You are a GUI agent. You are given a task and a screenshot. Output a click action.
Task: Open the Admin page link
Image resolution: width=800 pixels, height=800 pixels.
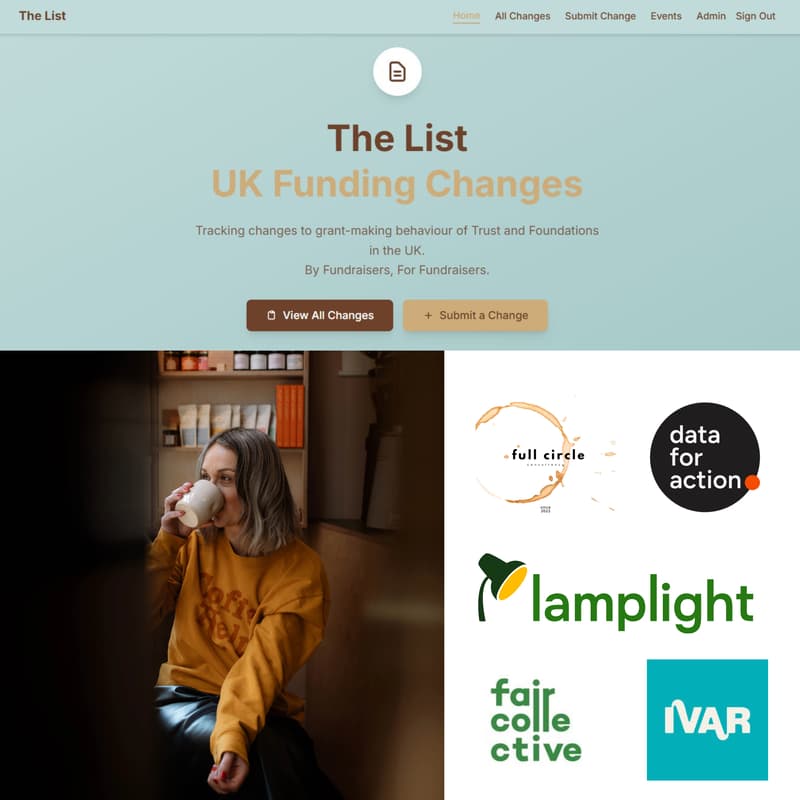pyautogui.click(x=711, y=16)
